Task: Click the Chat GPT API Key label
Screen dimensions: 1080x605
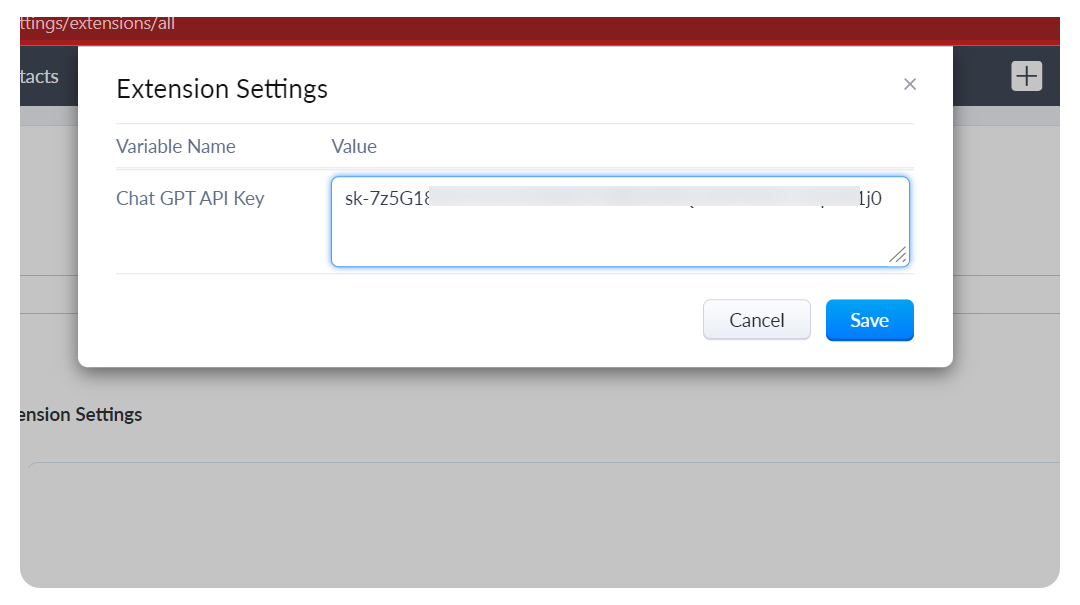Action: (x=190, y=198)
